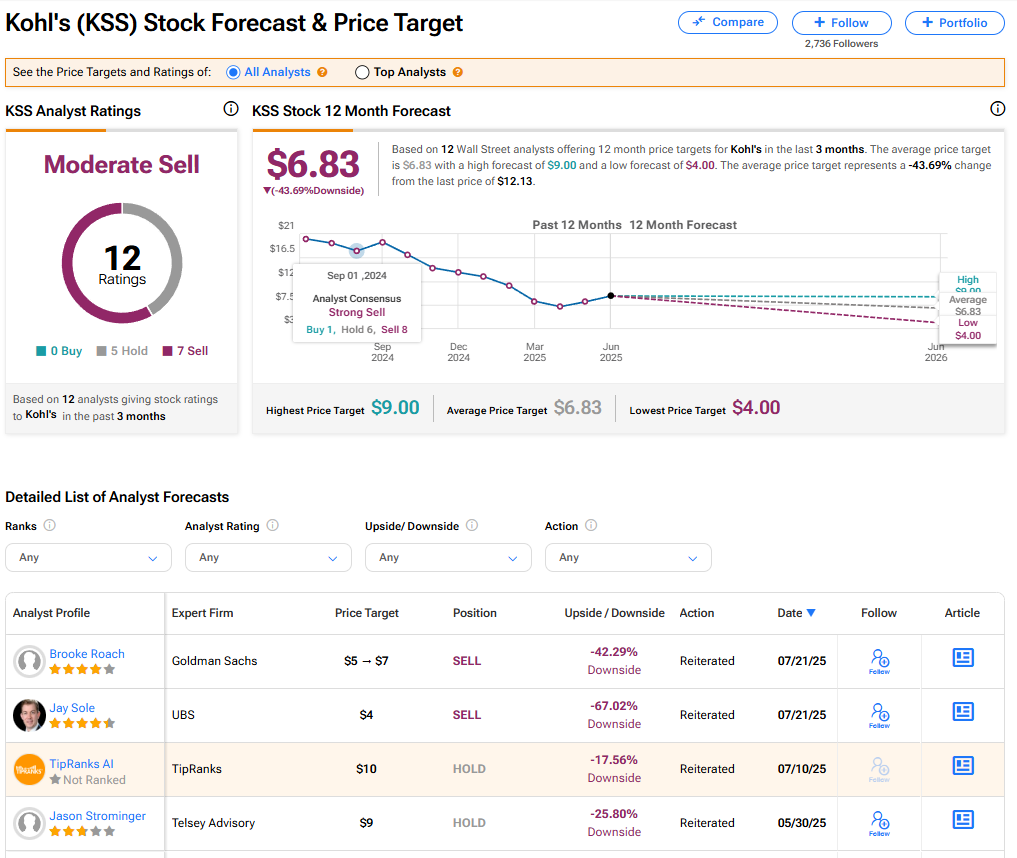This screenshot has width=1017, height=858.
Task: Follow analyst Brooke Roach via follow icon
Action: pyautogui.click(x=879, y=660)
